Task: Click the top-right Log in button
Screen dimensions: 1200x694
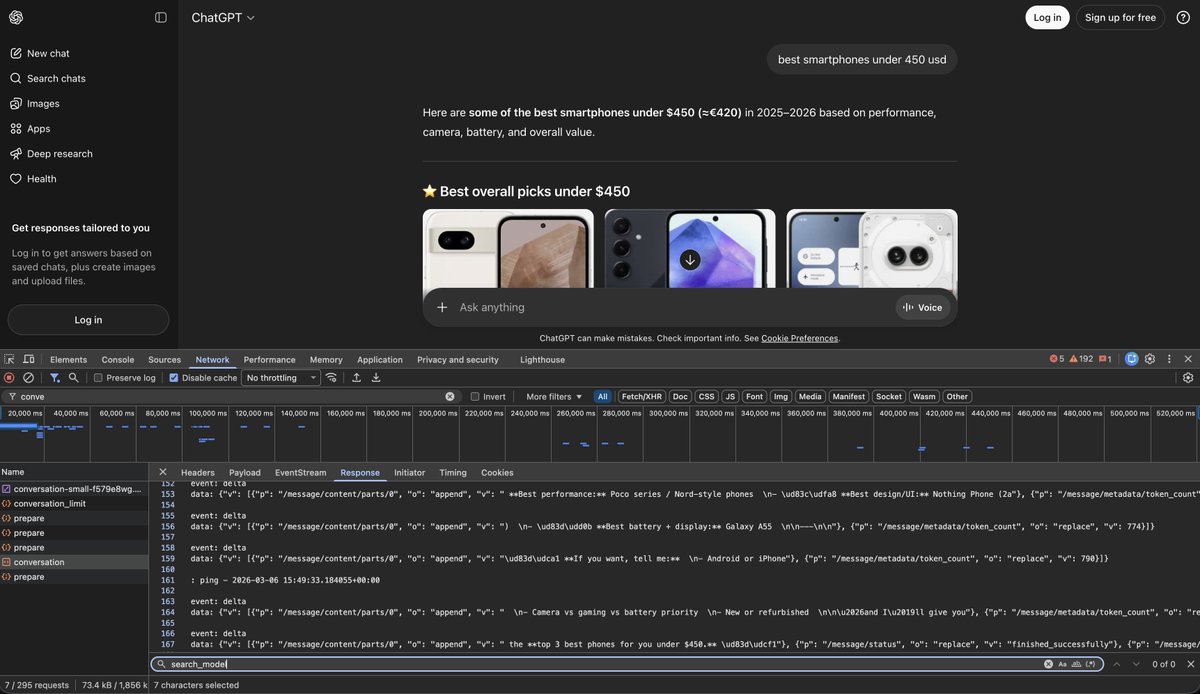Action: click(x=1047, y=17)
